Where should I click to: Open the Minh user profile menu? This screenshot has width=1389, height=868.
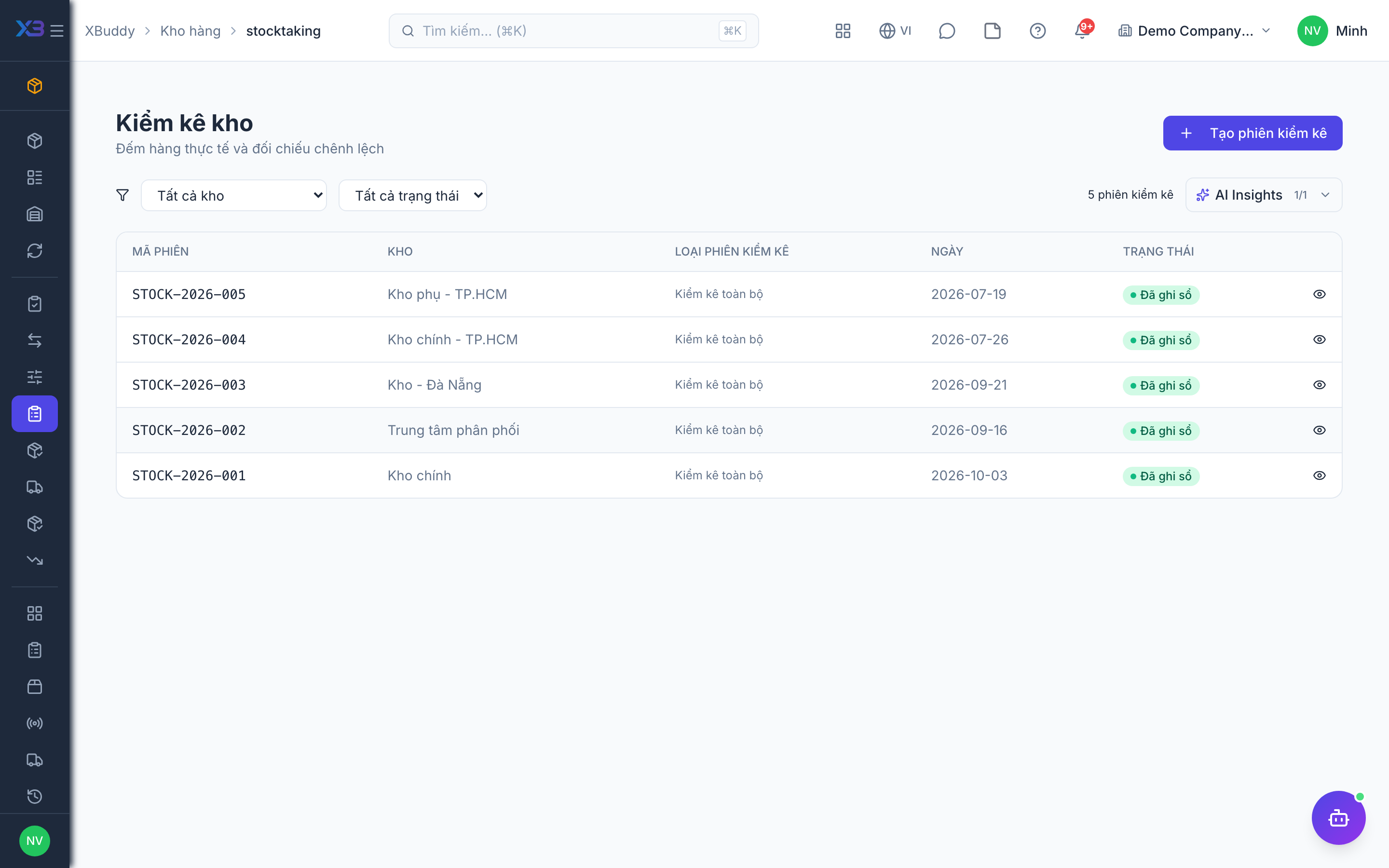pyautogui.click(x=1332, y=31)
